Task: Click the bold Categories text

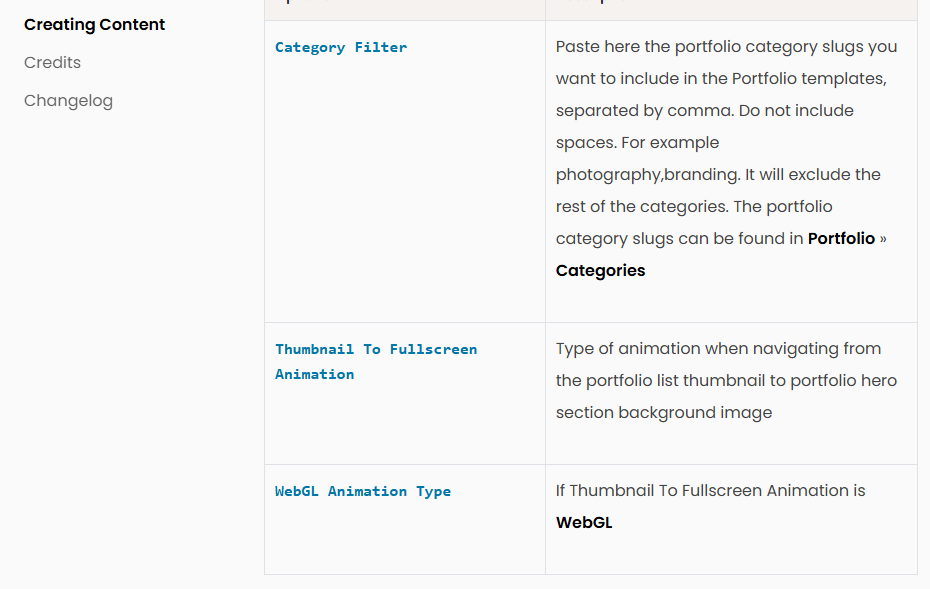Action: click(x=600, y=270)
